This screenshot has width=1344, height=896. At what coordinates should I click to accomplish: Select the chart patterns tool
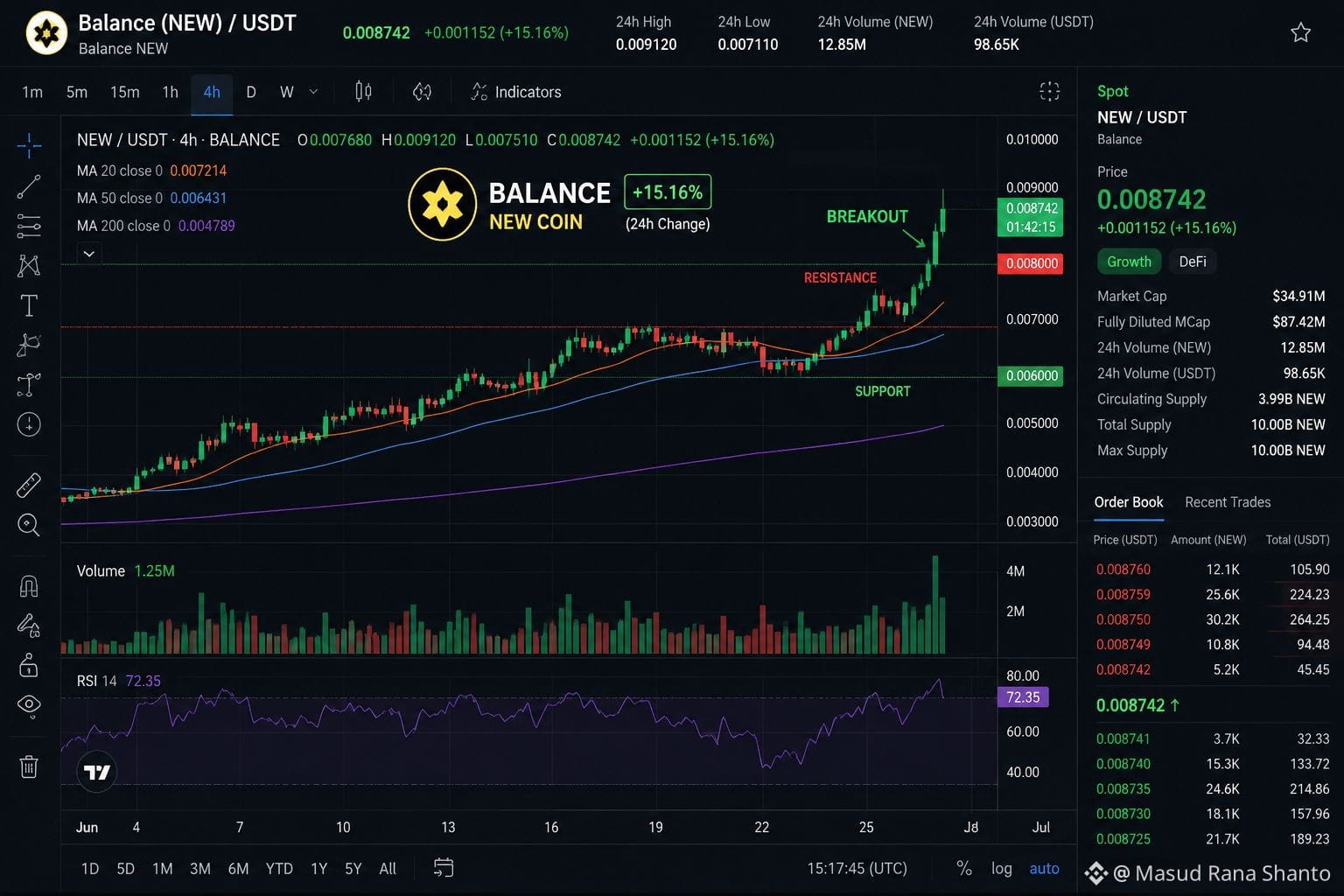[29, 266]
